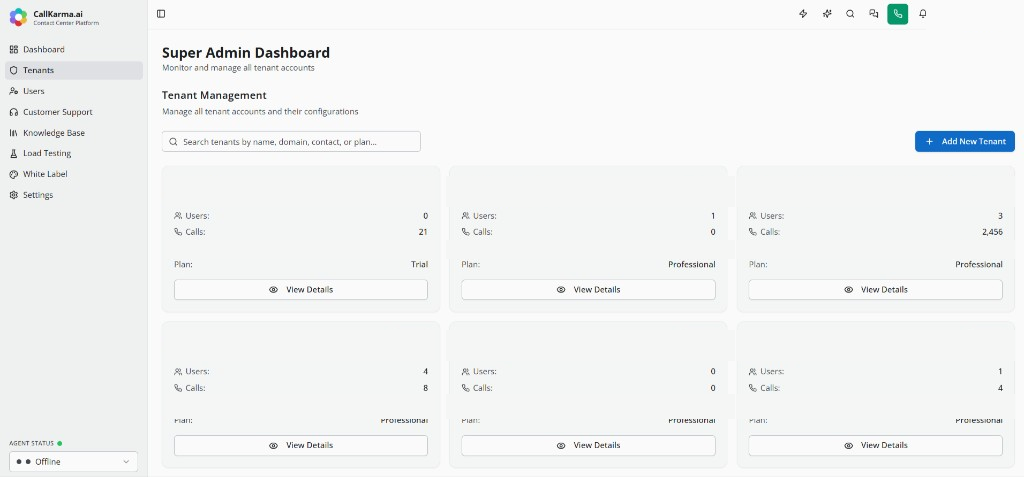Go to Dashboard in the sidebar
1024x477 pixels.
click(x=74, y=50)
